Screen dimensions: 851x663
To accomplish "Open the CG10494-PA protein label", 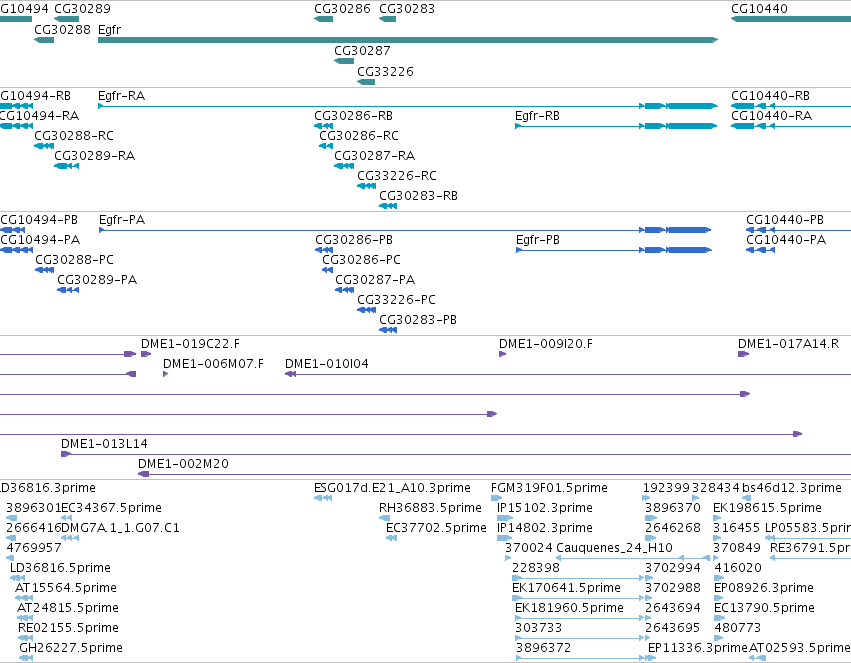I will pos(40,240).
